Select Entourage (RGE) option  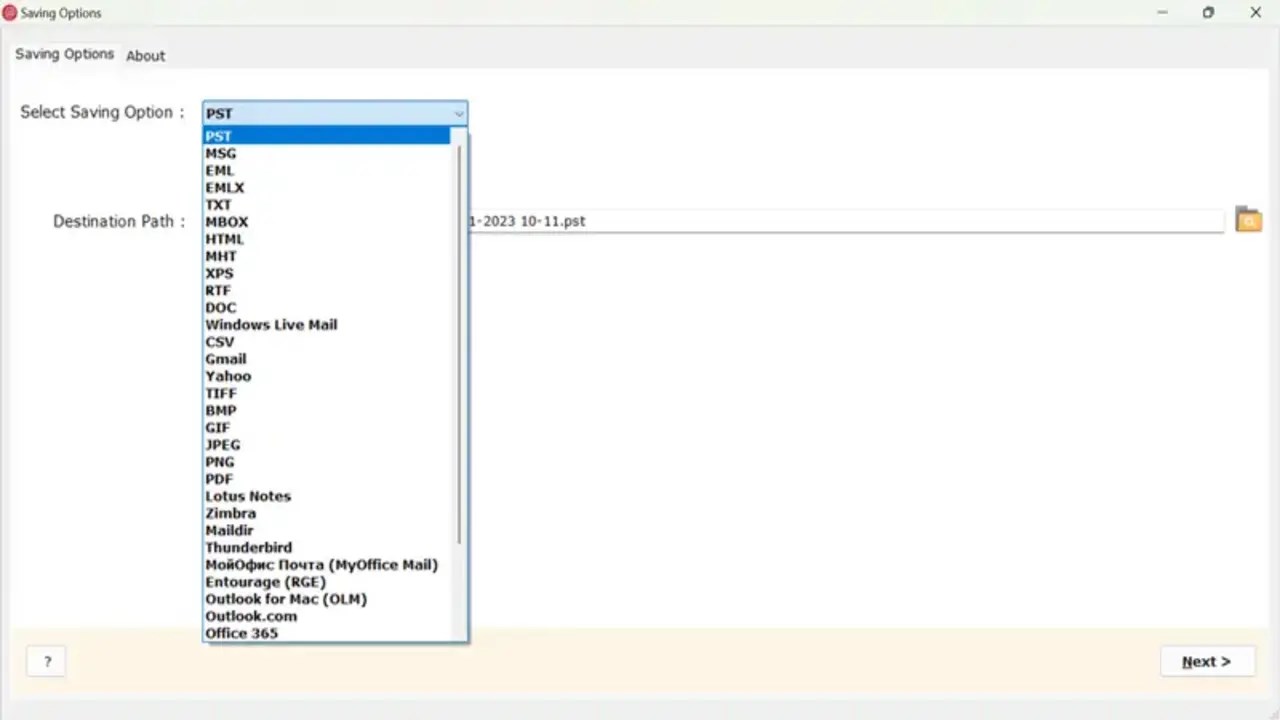327,581
